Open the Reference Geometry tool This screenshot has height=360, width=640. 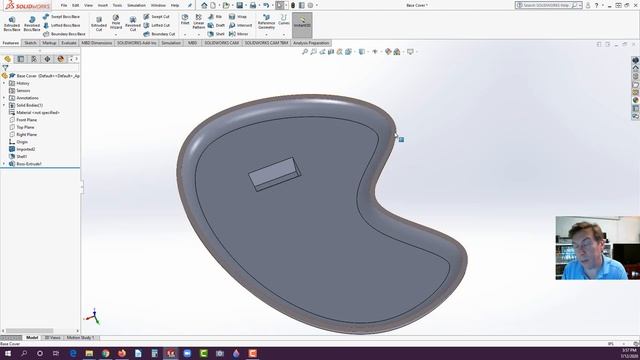tap(267, 22)
